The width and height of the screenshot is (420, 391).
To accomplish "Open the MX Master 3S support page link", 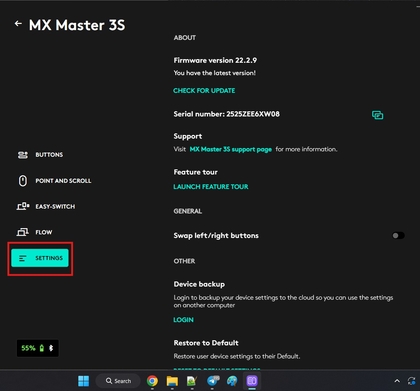I will [x=231, y=149].
